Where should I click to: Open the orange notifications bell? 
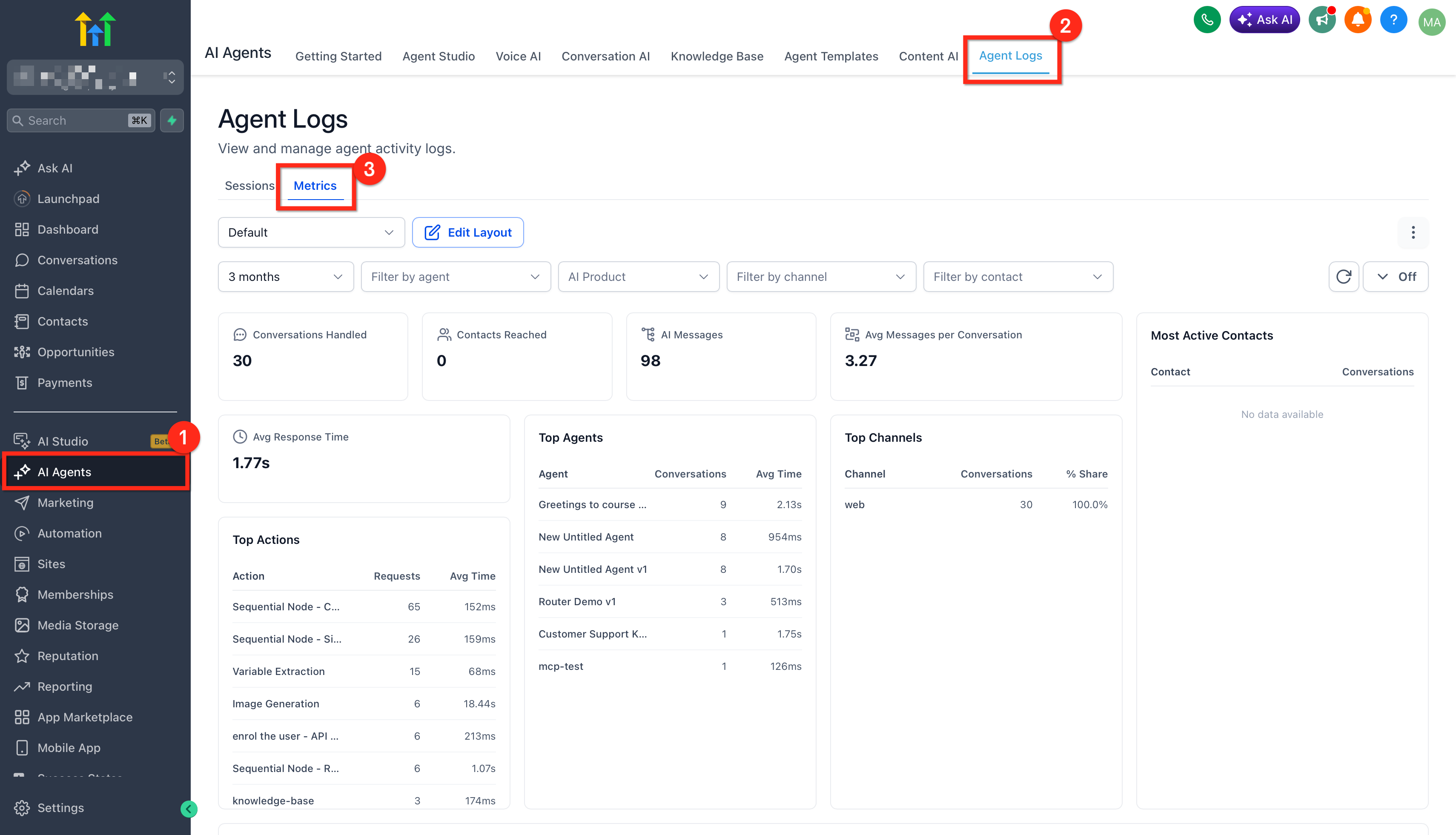coord(1357,20)
